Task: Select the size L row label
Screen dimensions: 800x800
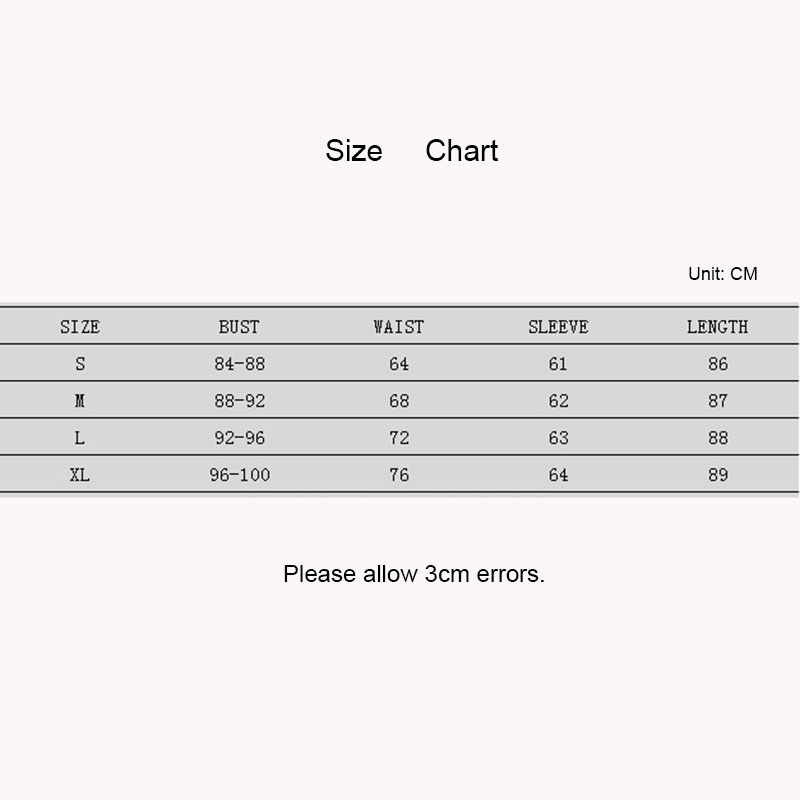Action: pos(80,438)
